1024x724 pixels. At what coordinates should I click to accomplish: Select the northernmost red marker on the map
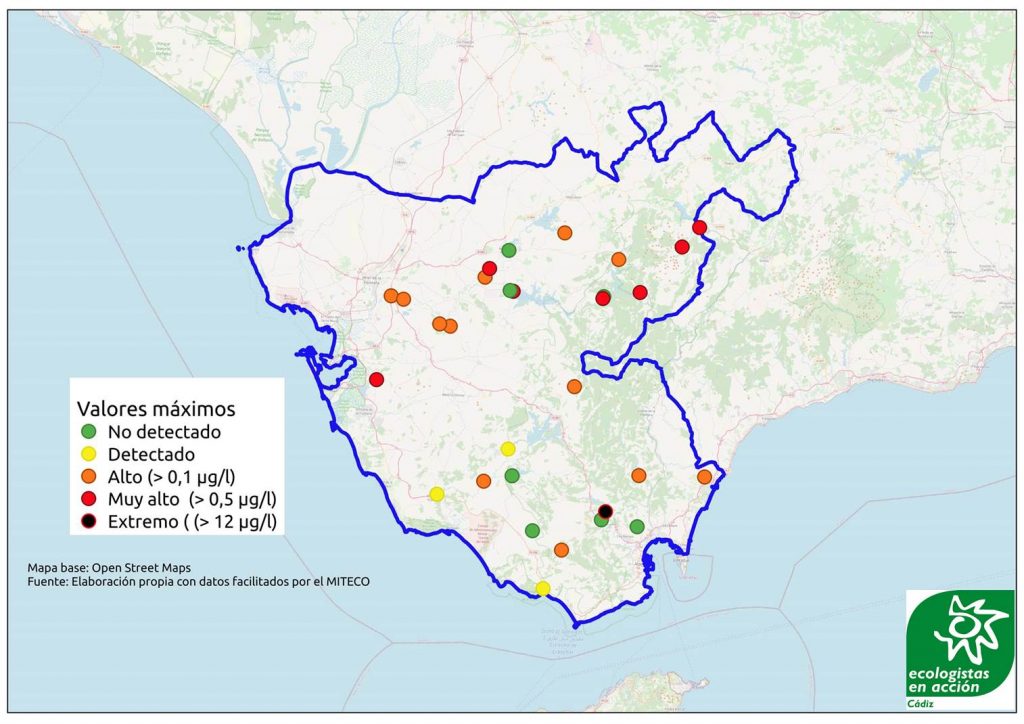[x=699, y=227]
